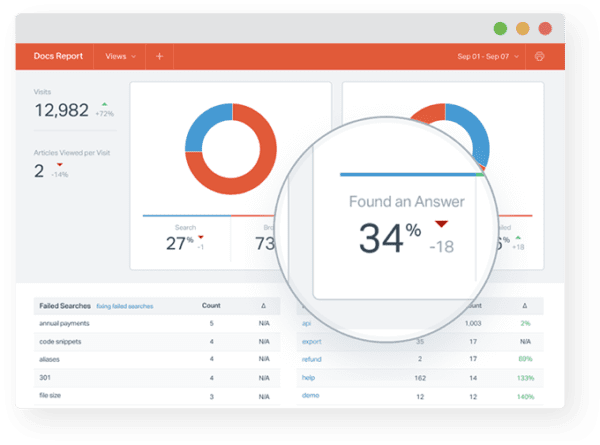The height and width of the screenshot is (445, 600).
Task: Click the green up arrow beside visits +72%
Action: (x=104, y=104)
